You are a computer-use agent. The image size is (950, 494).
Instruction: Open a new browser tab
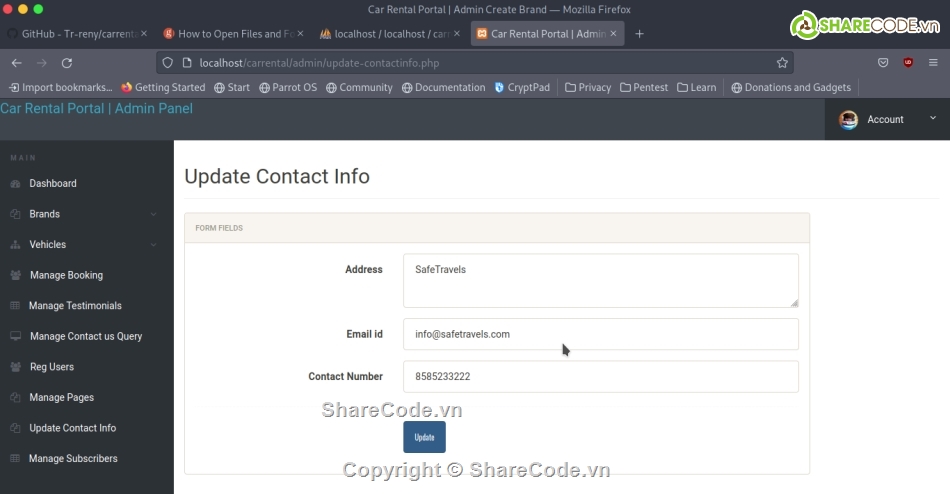640,34
